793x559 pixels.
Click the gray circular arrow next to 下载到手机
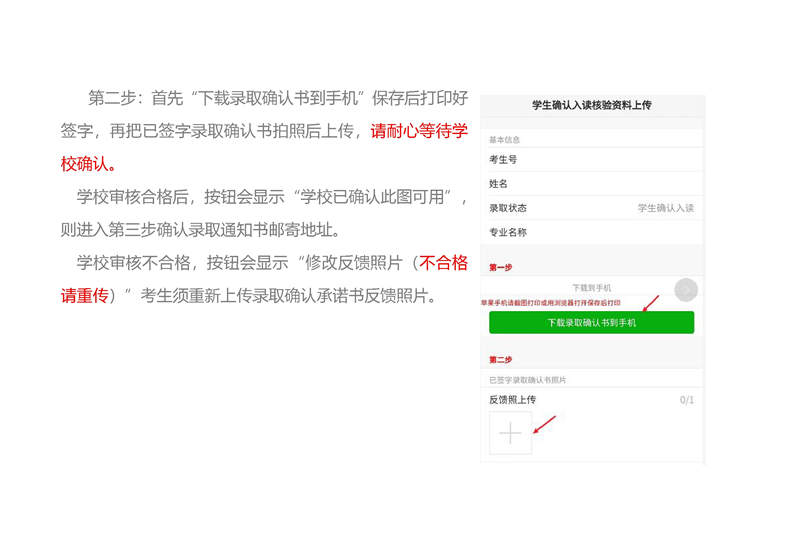click(686, 289)
